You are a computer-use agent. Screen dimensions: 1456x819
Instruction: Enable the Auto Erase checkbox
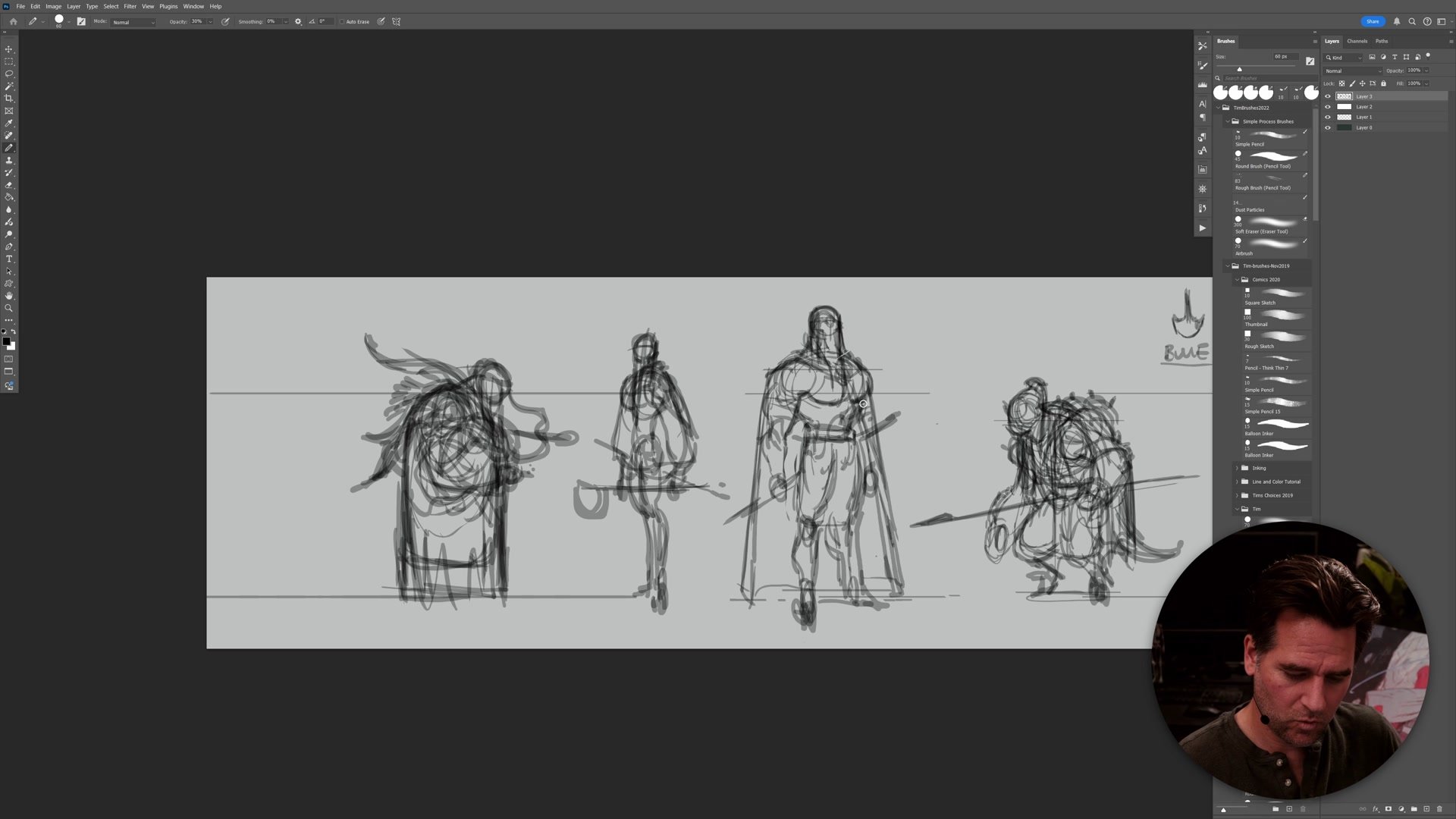[342, 22]
